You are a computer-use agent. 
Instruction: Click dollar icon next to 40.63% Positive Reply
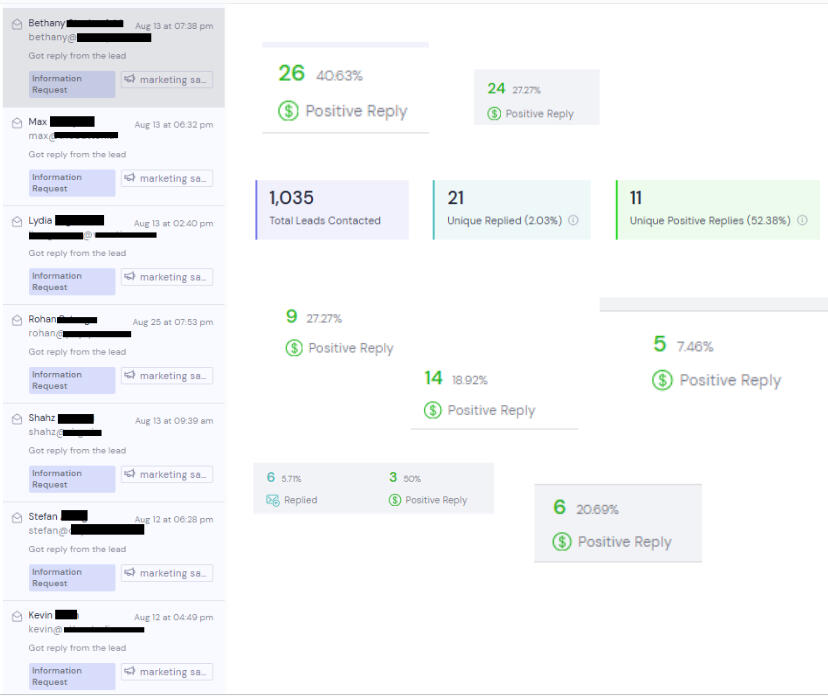point(289,111)
